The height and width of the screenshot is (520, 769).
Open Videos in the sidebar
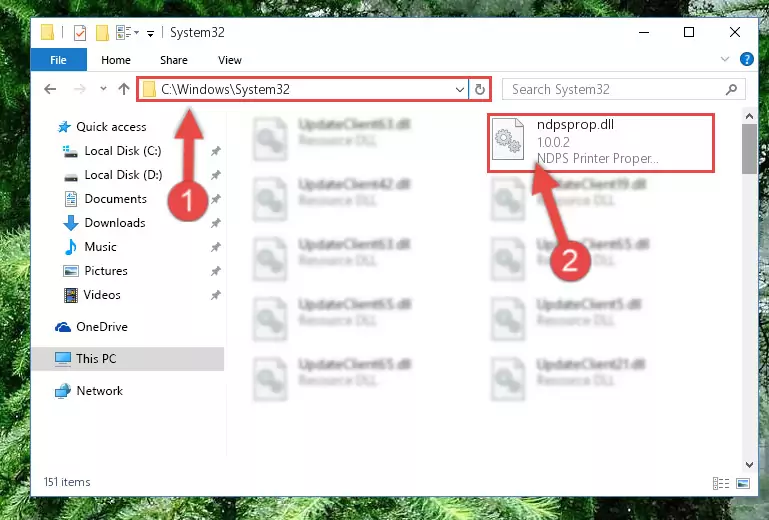click(x=102, y=295)
